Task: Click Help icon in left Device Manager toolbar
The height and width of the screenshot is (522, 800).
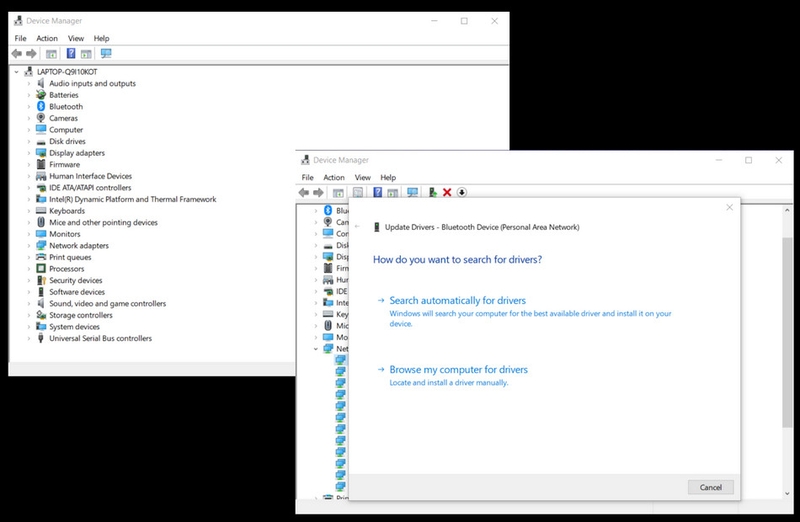Action: [x=71, y=54]
